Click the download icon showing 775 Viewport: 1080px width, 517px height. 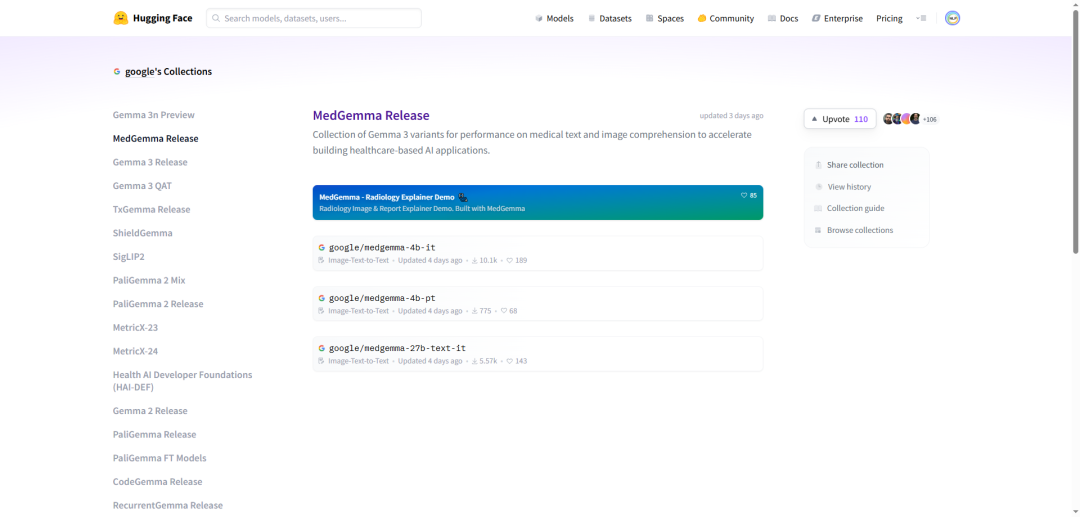[x=475, y=311]
